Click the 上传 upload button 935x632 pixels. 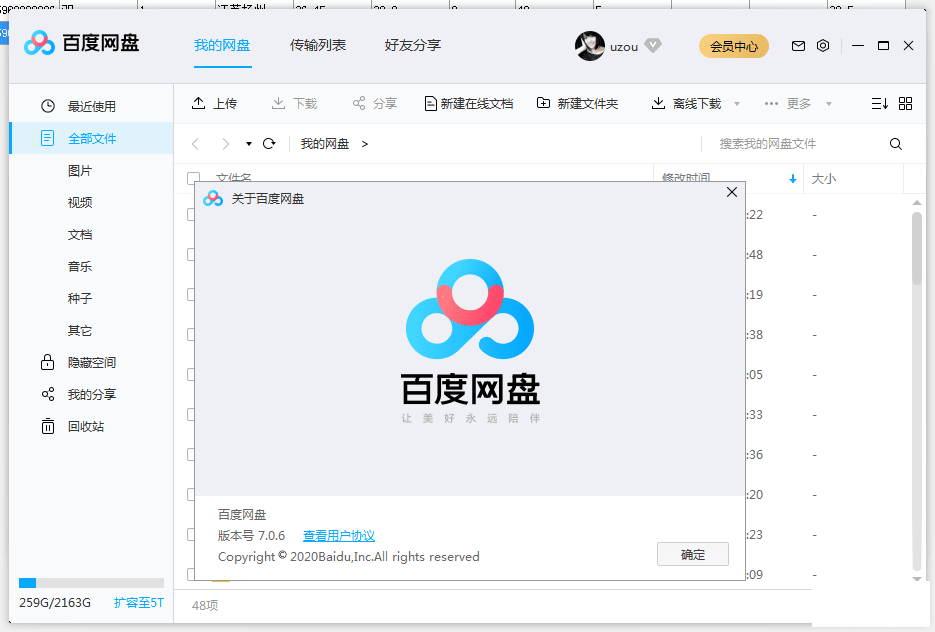point(214,104)
